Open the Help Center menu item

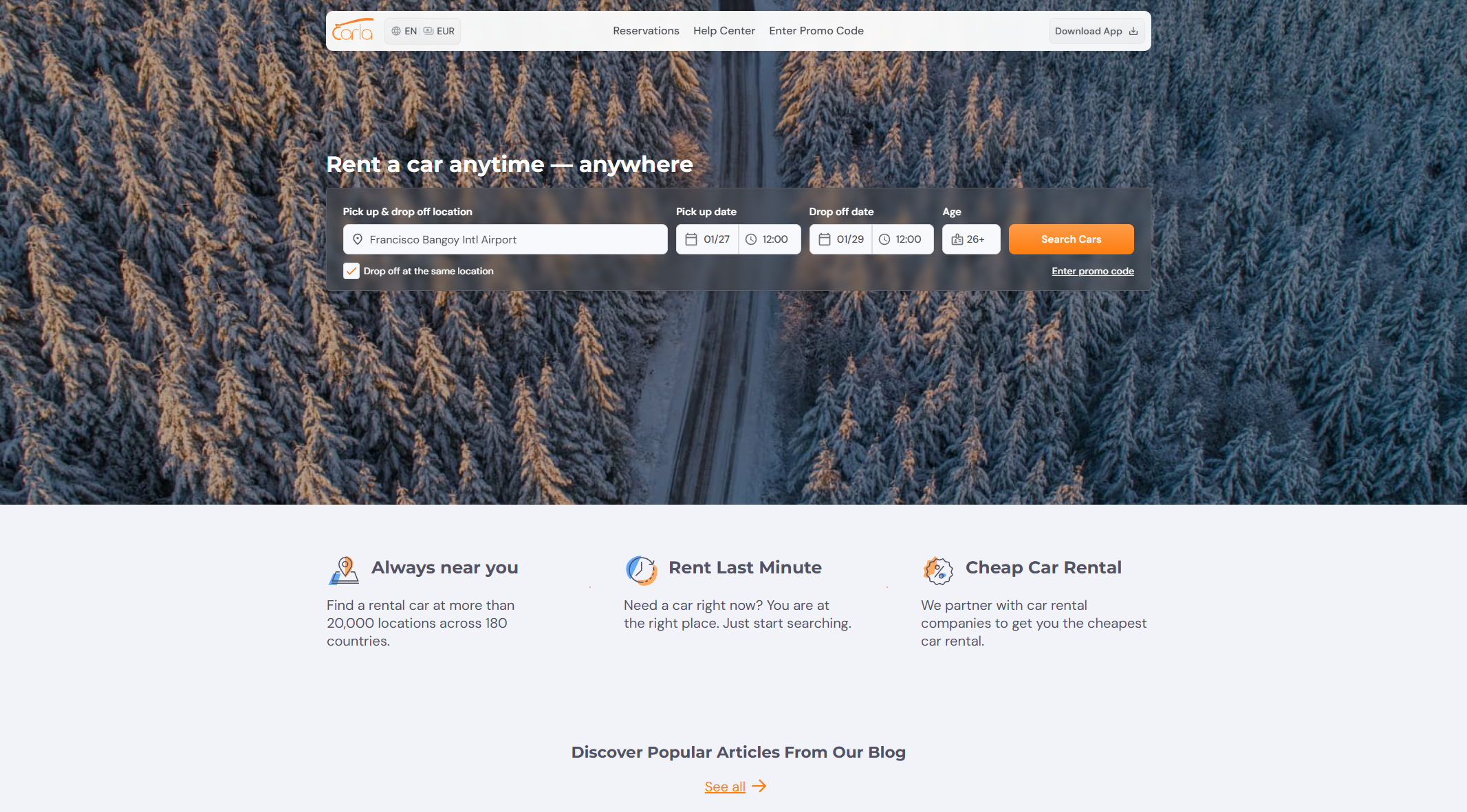point(724,31)
